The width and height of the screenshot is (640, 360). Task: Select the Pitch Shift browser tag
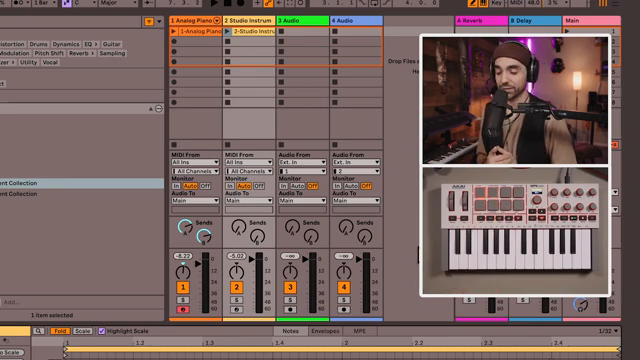pos(49,53)
